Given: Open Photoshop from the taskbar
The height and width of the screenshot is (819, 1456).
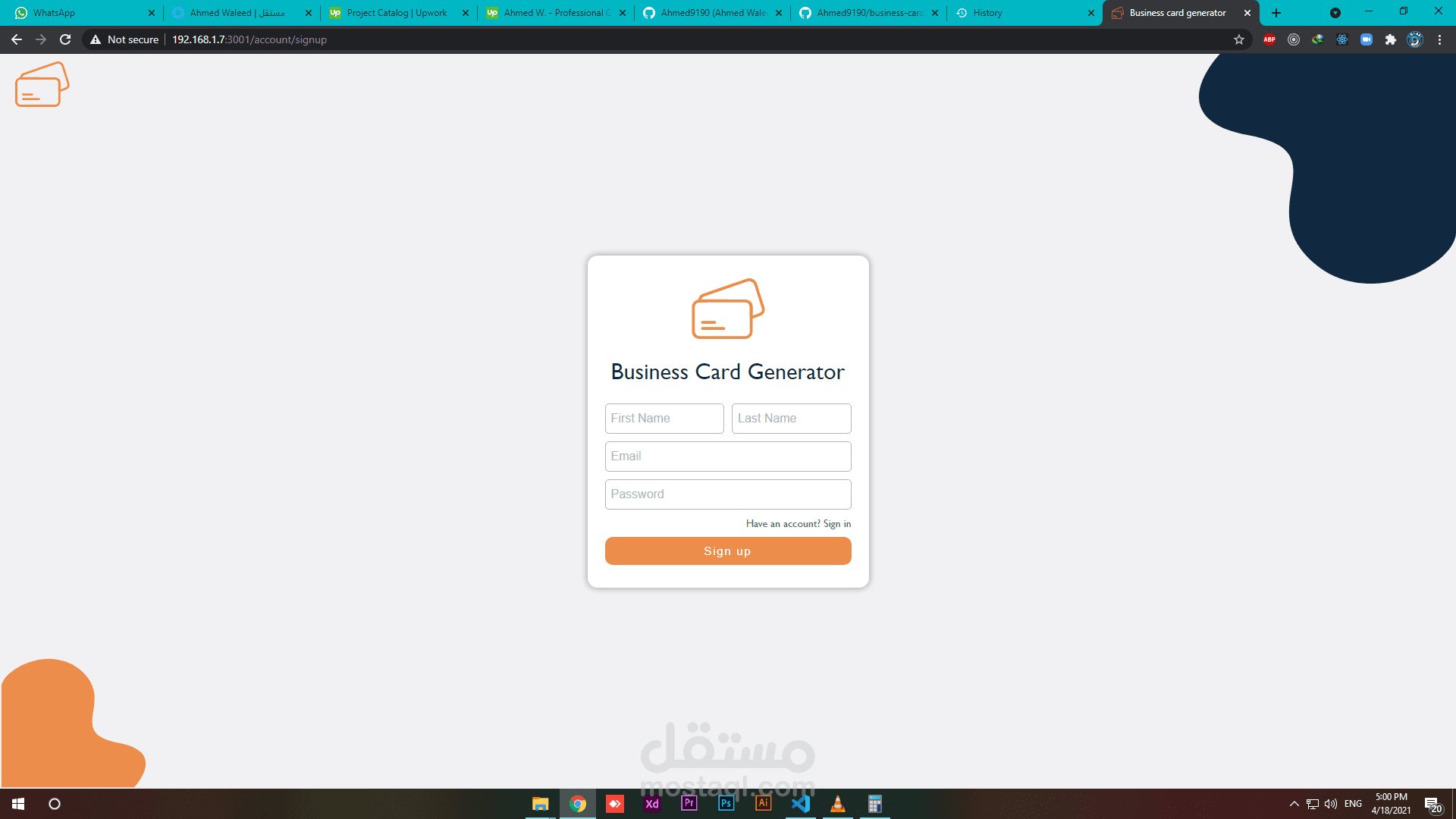Looking at the screenshot, I should pos(726,804).
